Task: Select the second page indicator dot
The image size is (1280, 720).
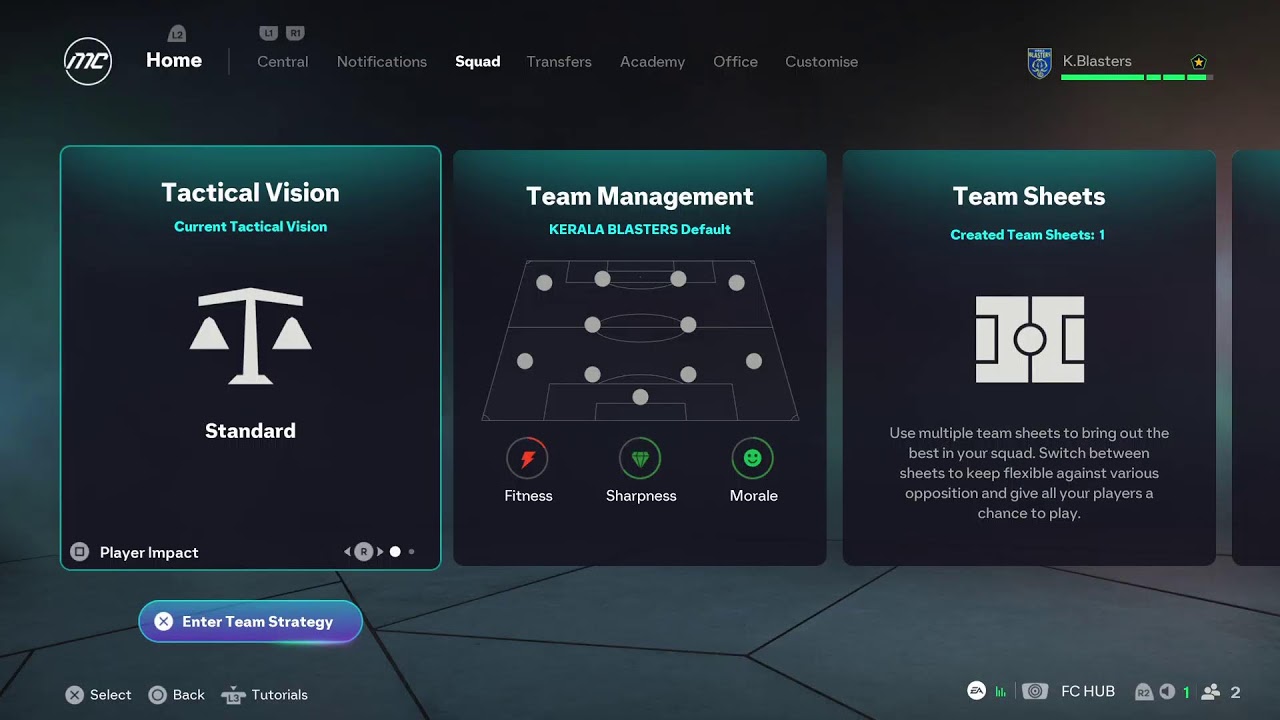Action: click(x=411, y=552)
